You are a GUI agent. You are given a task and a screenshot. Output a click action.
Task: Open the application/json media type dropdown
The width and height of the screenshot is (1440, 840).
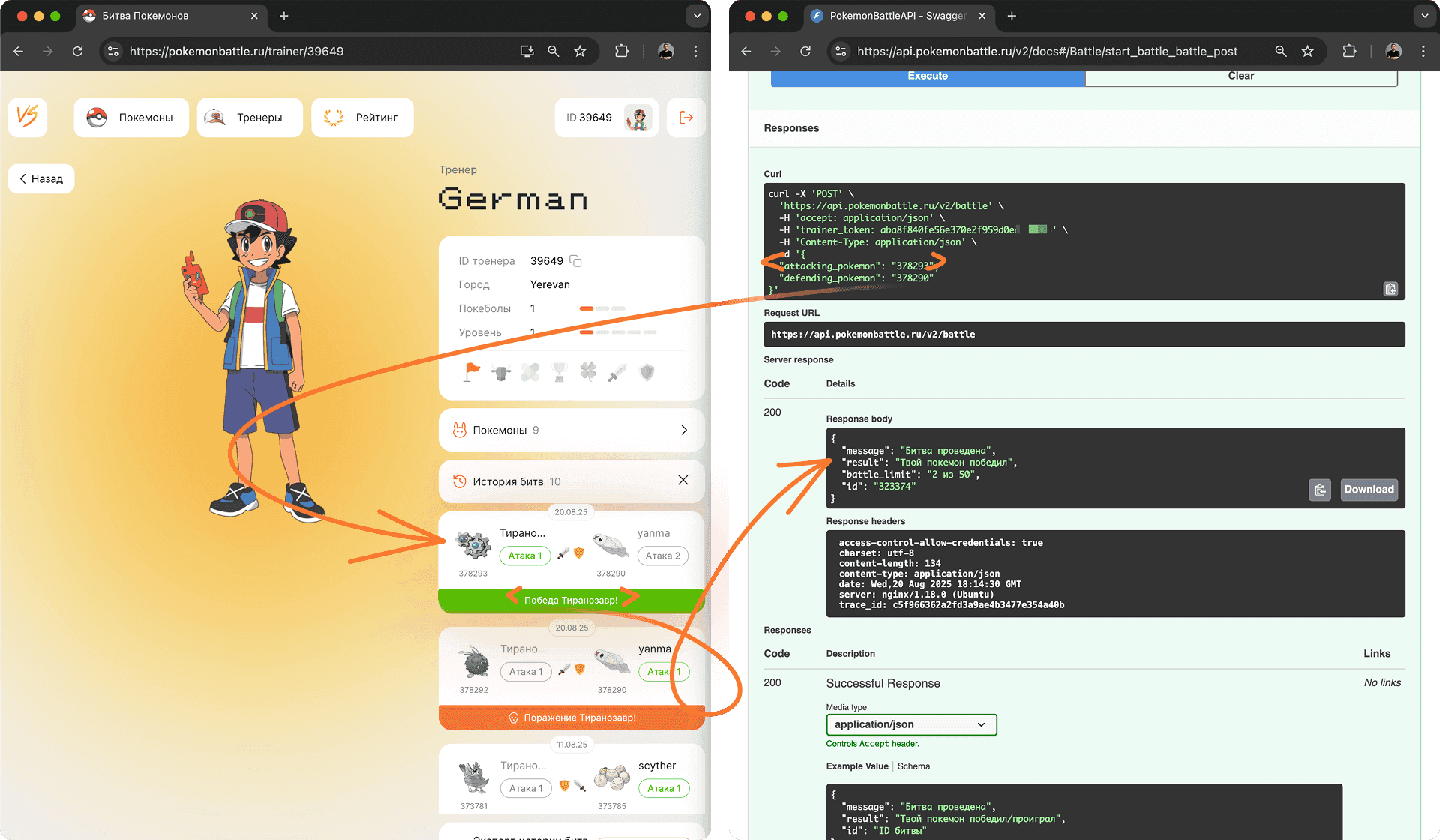(x=910, y=724)
